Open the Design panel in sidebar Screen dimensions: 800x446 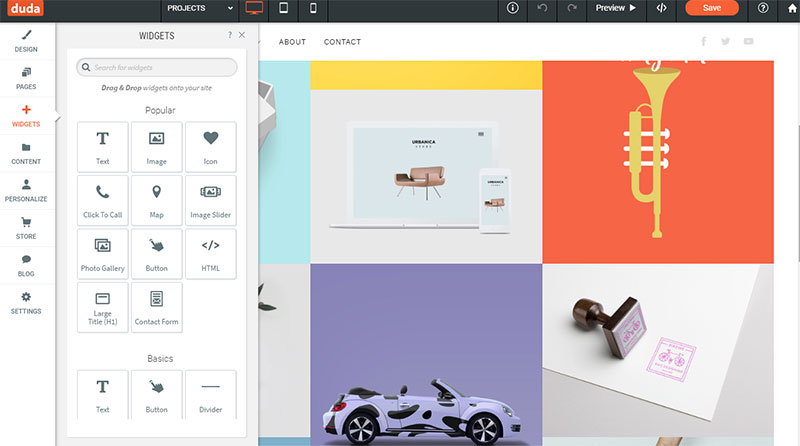pos(26,41)
